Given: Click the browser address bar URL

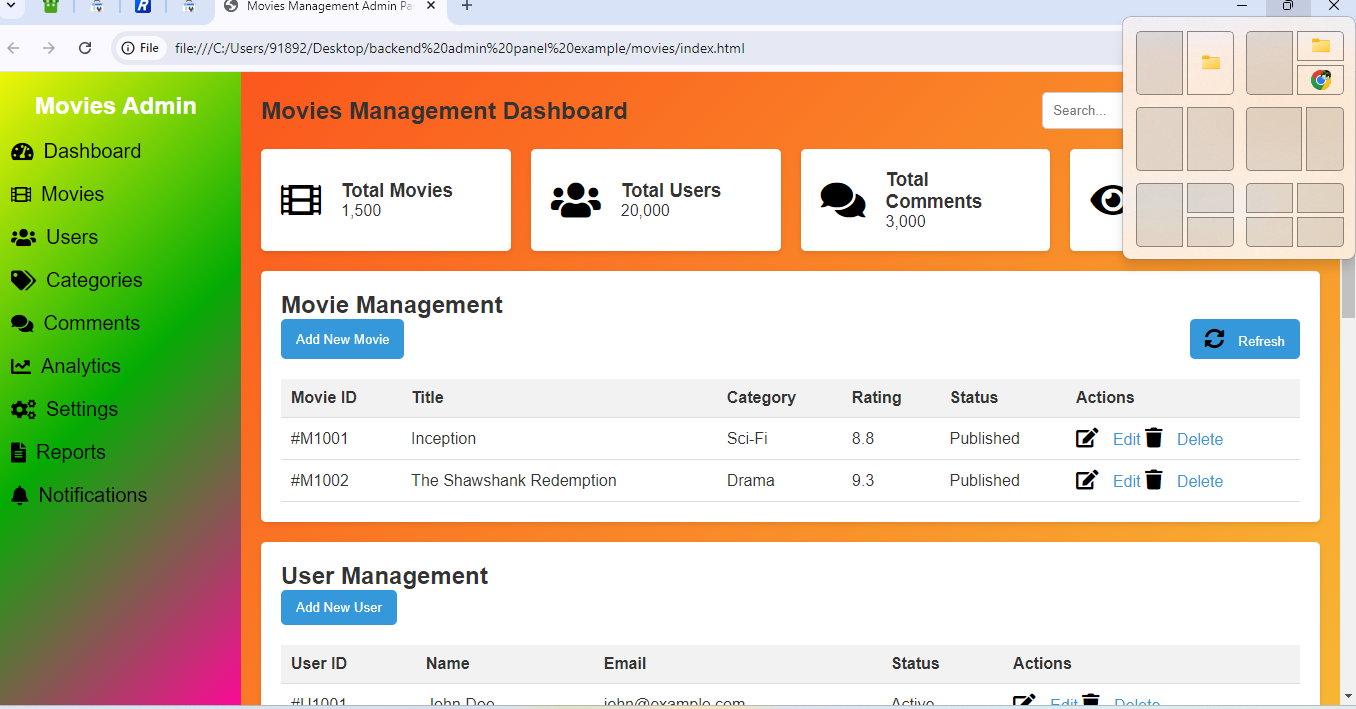Looking at the screenshot, I should (459, 48).
